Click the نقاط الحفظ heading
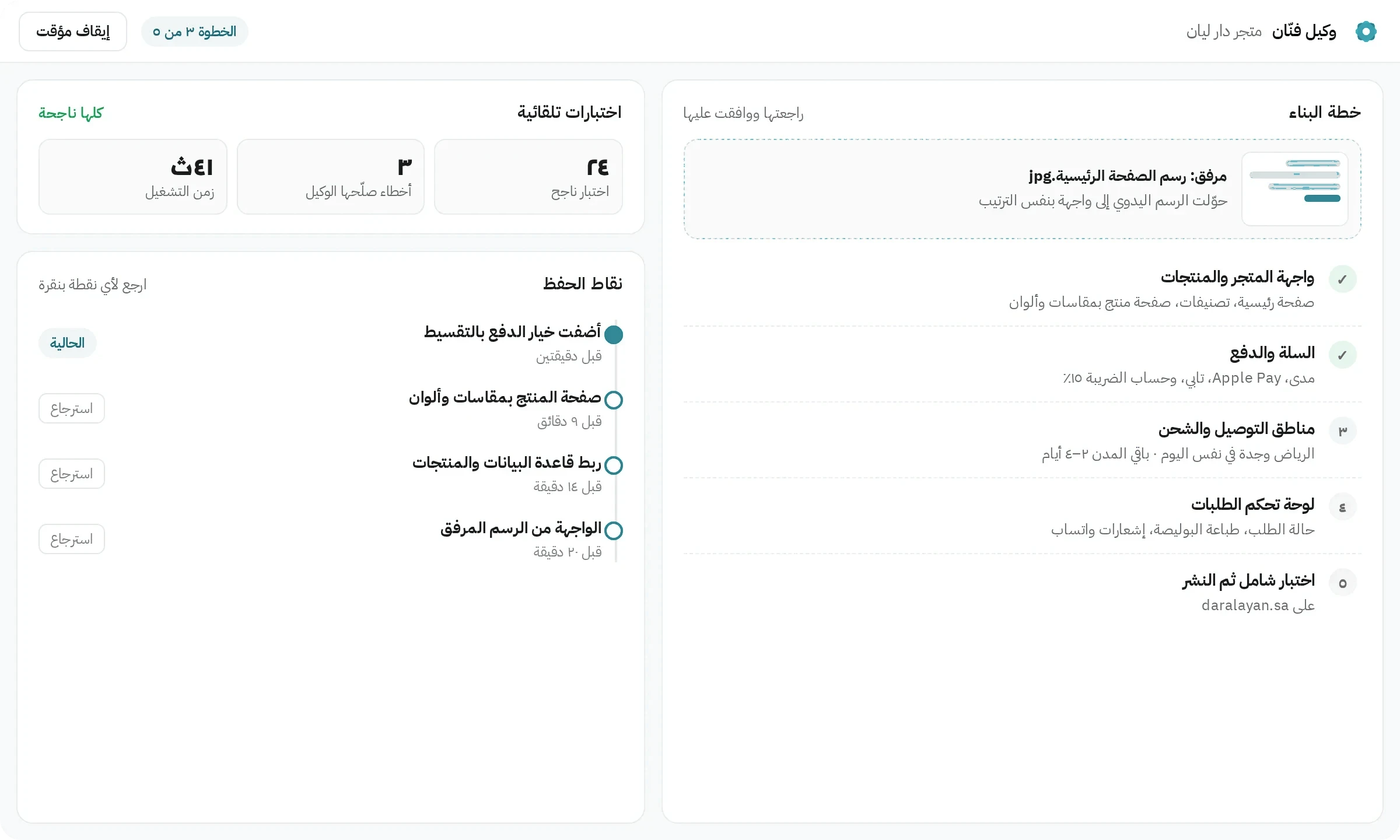Image resolution: width=1400 pixels, height=840 pixels. pos(582,283)
